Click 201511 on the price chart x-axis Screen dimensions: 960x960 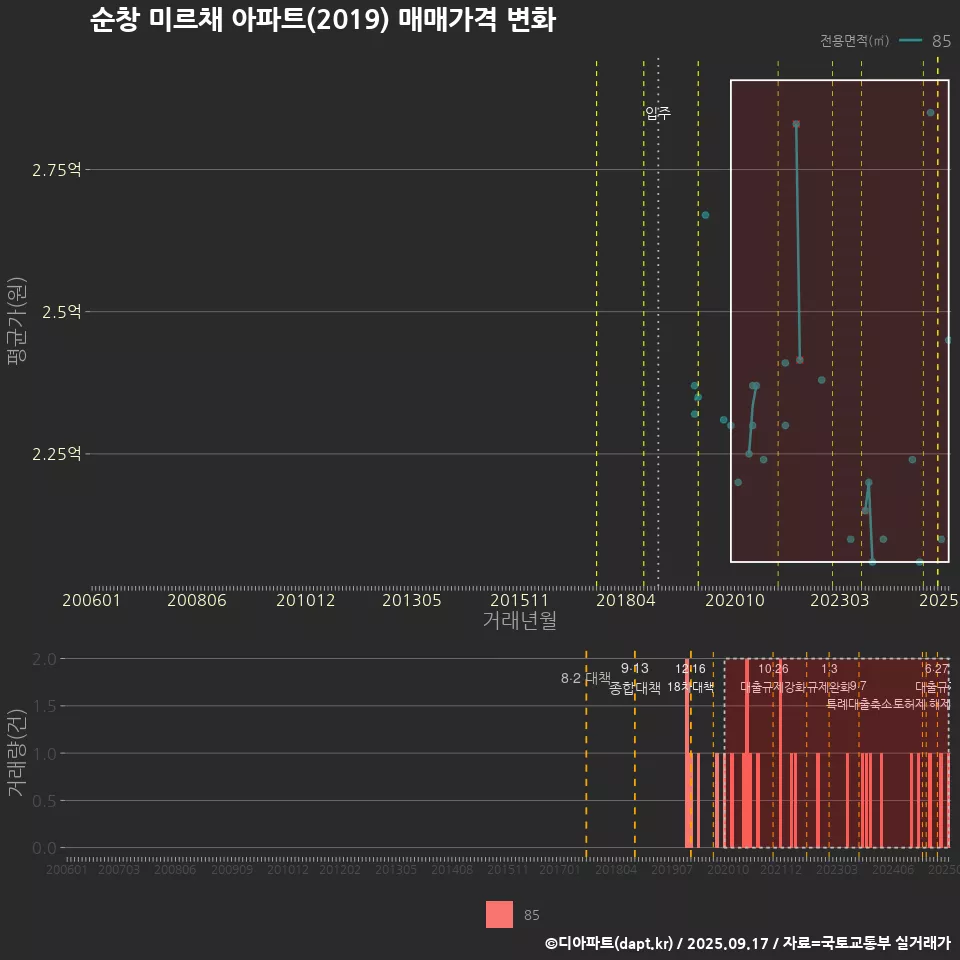[519, 600]
